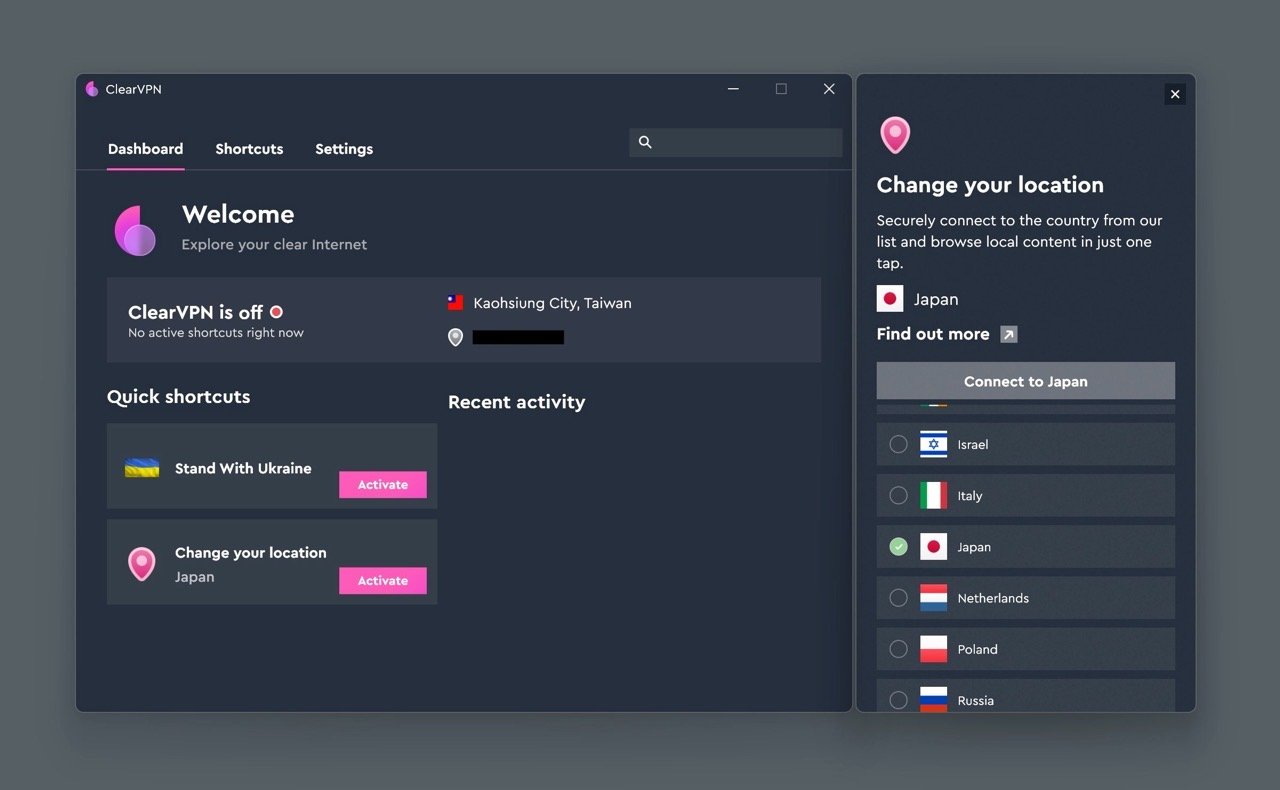Click the Kaohsiung City, Taiwan text
Screen dimensions: 1280x790
[552, 303]
